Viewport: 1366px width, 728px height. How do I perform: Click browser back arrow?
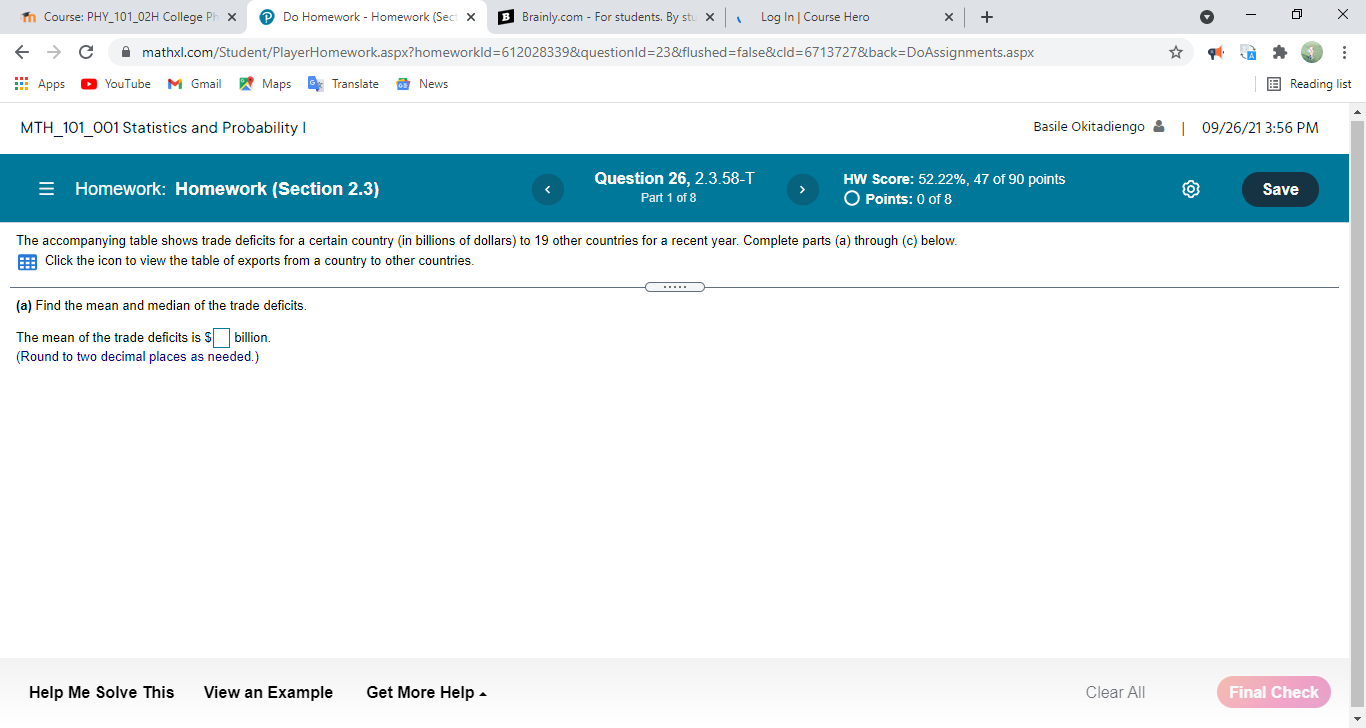click(x=22, y=52)
